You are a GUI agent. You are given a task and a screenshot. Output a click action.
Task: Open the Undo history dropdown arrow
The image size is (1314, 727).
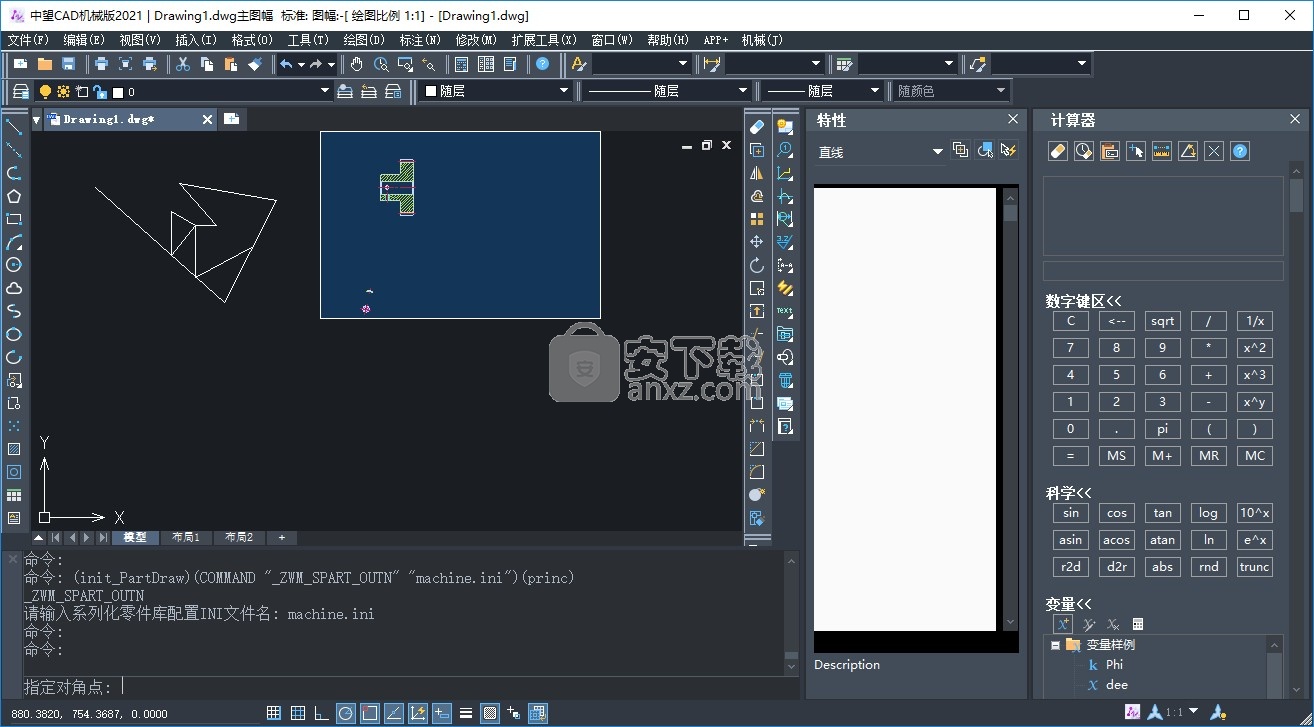[x=301, y=64]
